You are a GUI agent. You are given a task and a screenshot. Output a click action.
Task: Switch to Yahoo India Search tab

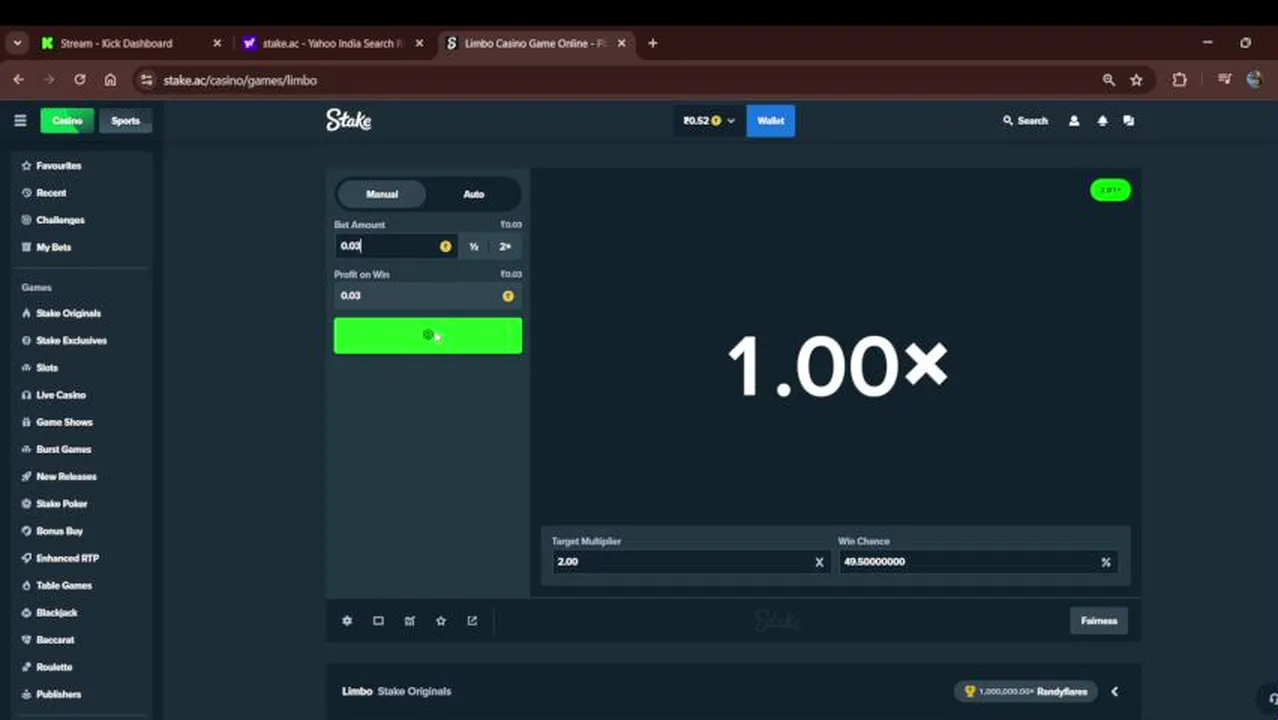(332, 43)
